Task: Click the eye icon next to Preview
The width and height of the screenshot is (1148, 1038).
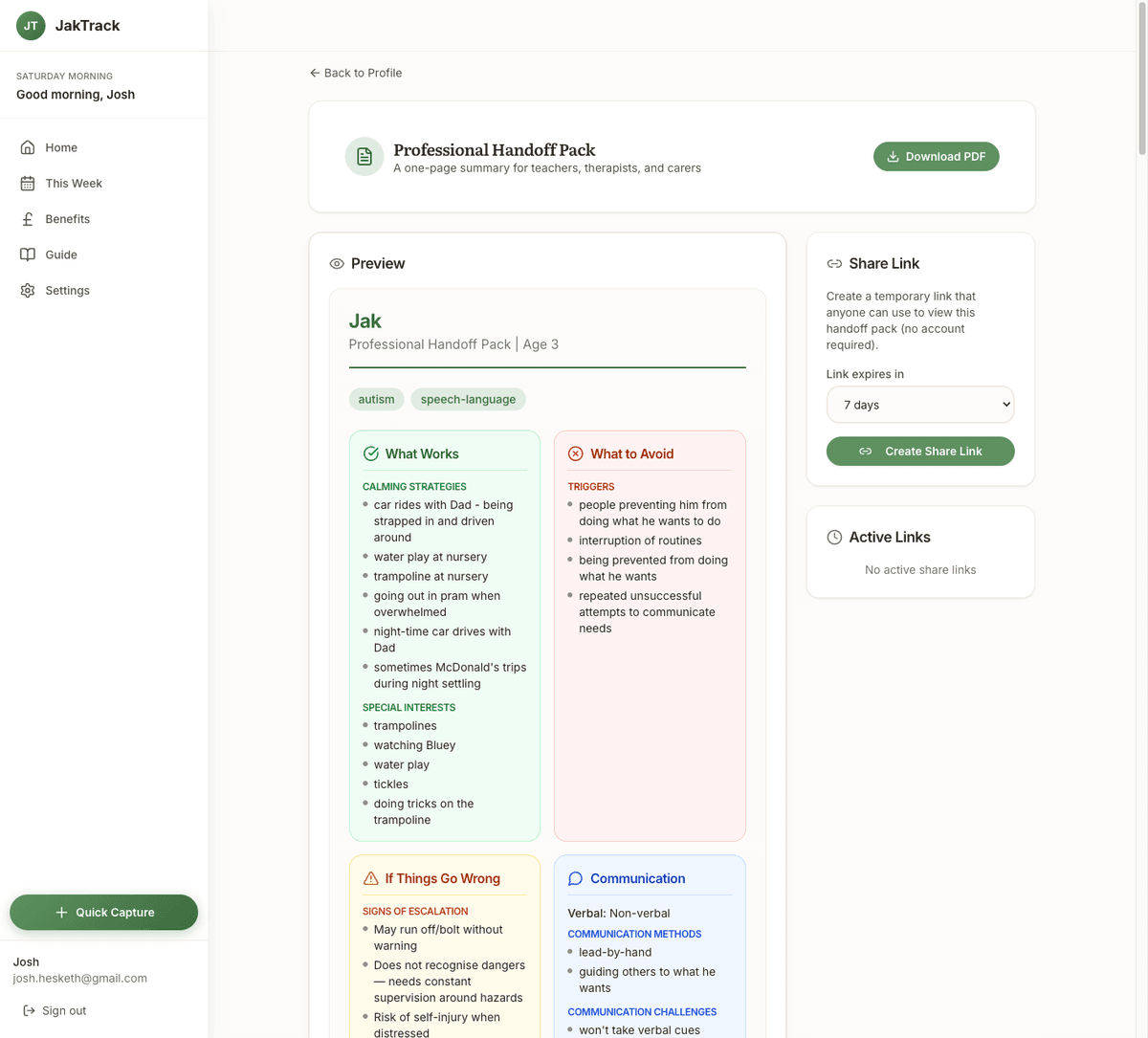Action: coord(335,263)
